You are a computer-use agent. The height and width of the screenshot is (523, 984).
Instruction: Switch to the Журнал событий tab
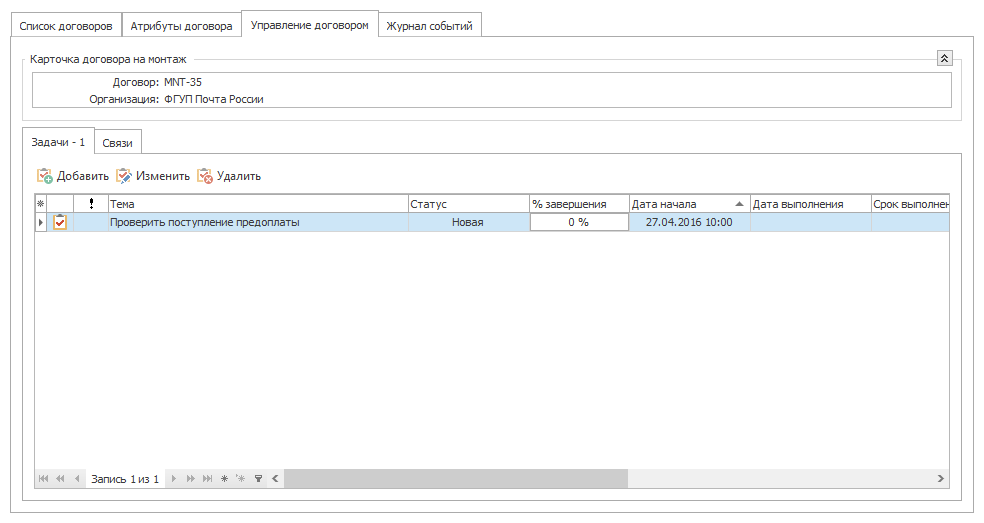tap(429, 26)
